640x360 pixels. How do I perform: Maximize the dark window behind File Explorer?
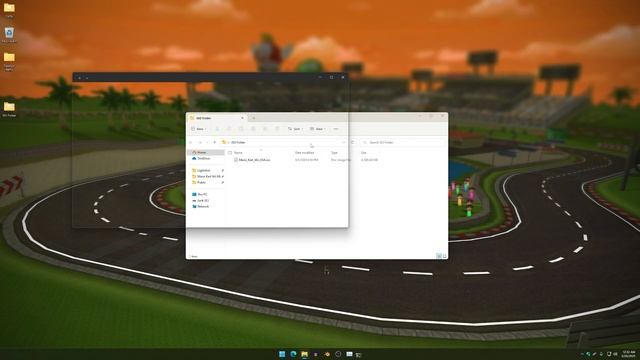coord(331,77)
